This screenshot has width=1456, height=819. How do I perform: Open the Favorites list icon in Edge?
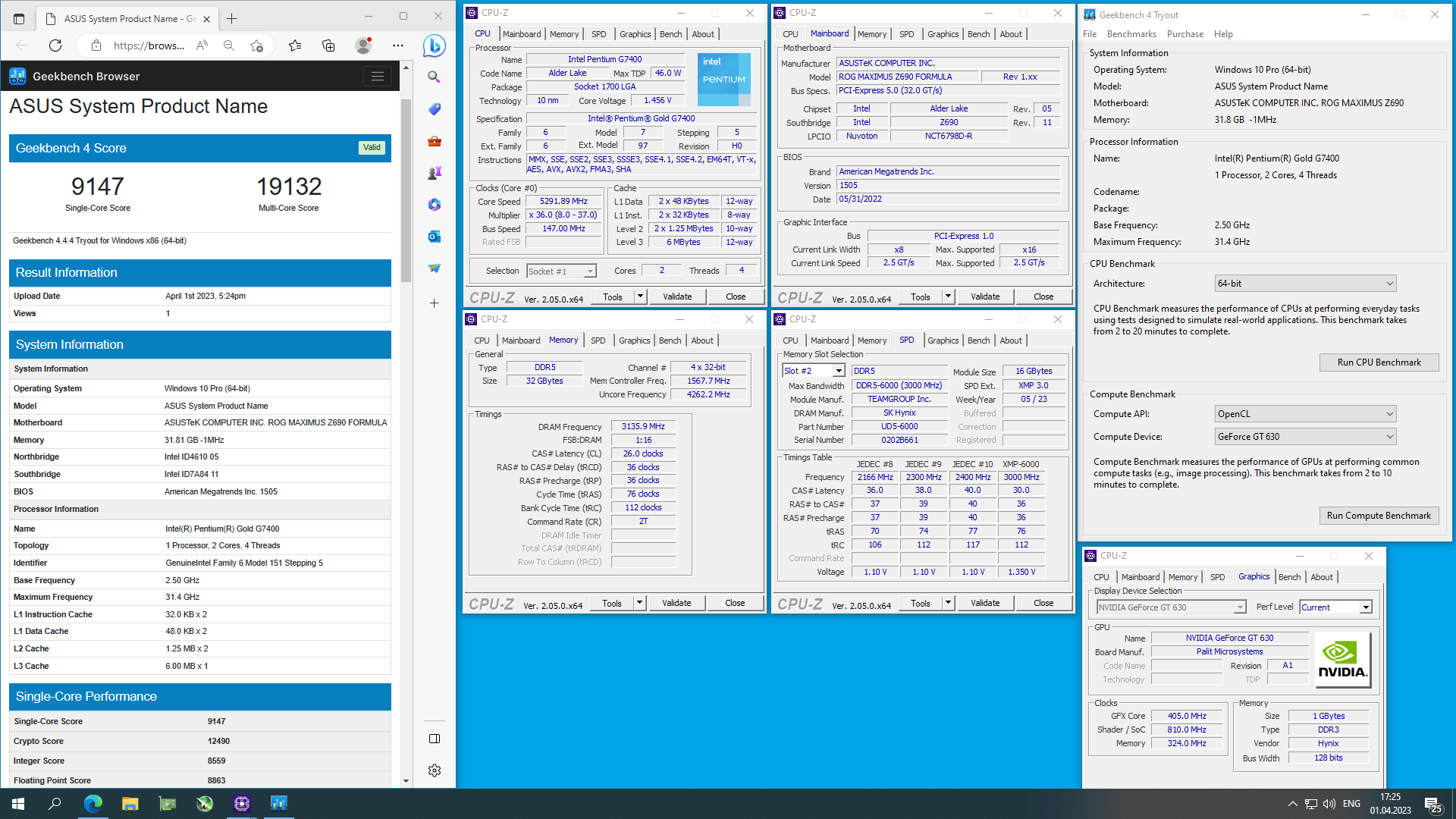295,45
